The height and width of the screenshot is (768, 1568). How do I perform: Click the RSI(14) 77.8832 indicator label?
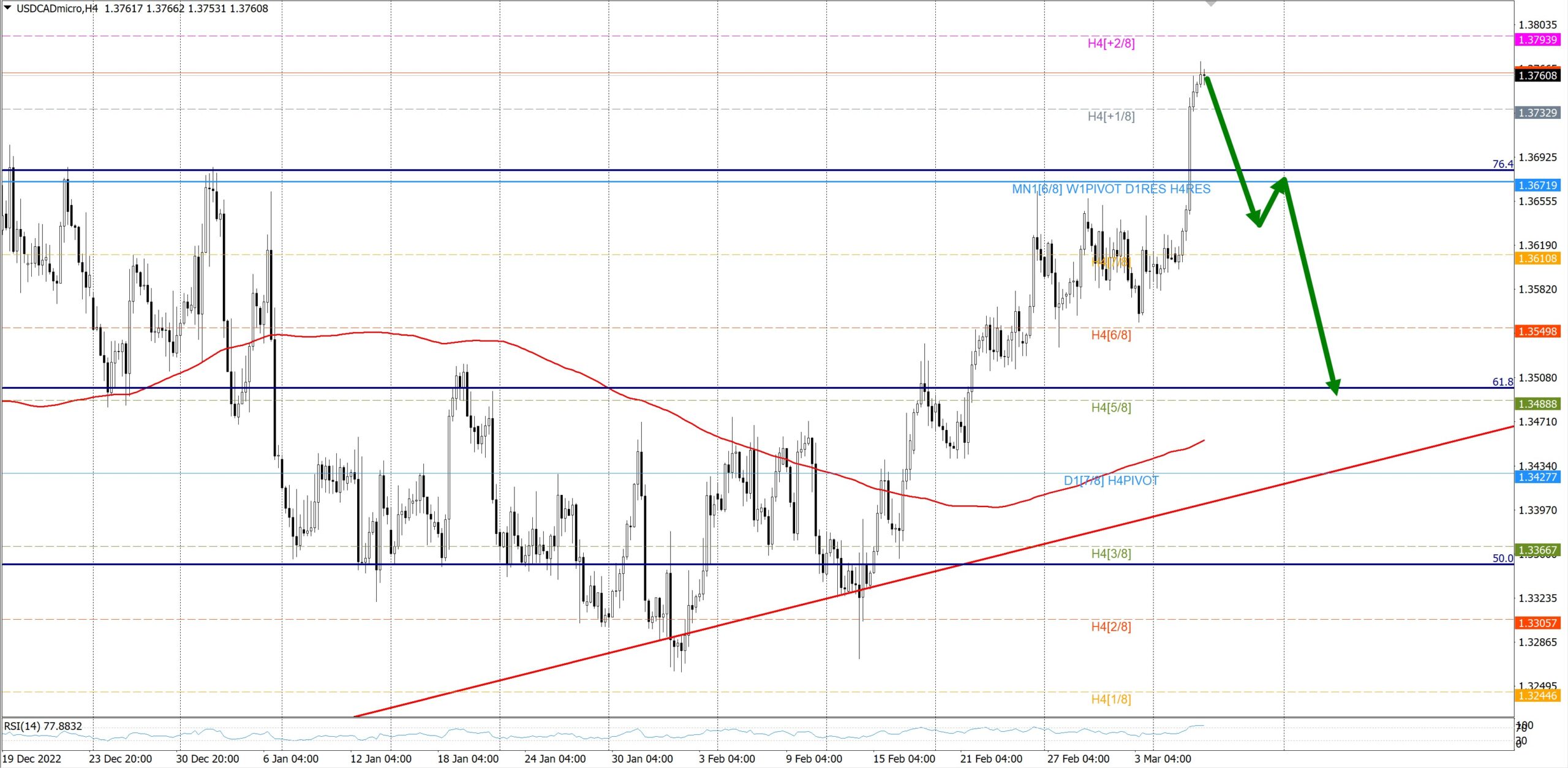[x=43, y=726]
